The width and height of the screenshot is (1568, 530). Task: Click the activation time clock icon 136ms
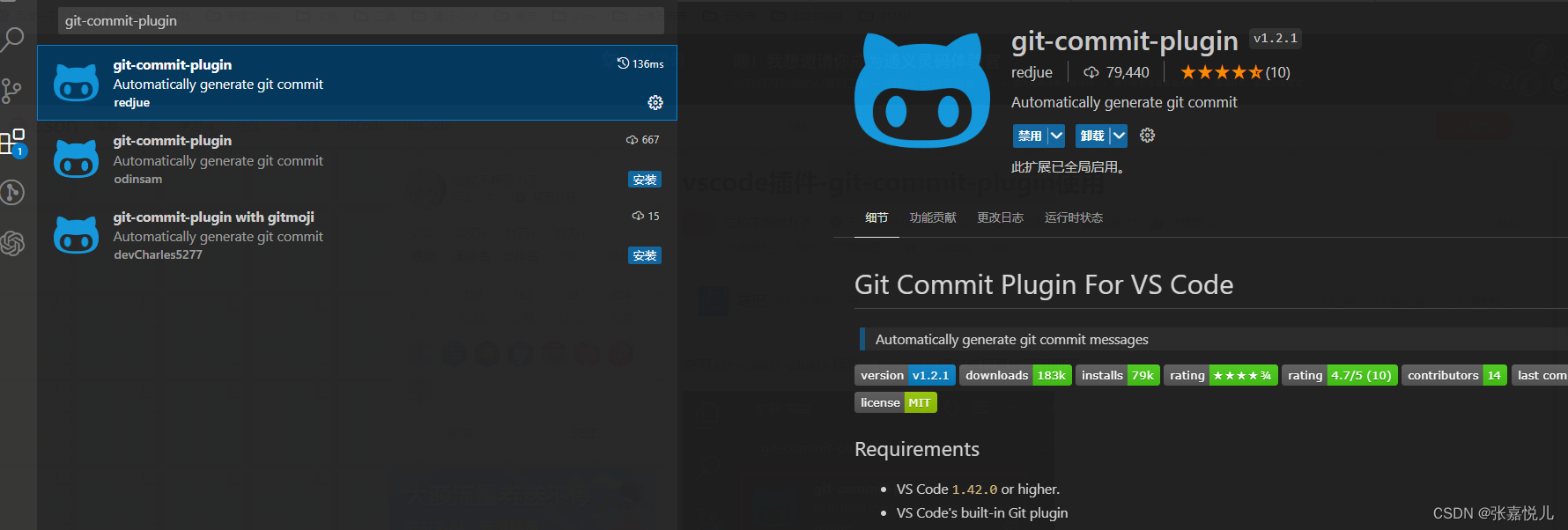point(623,63)
